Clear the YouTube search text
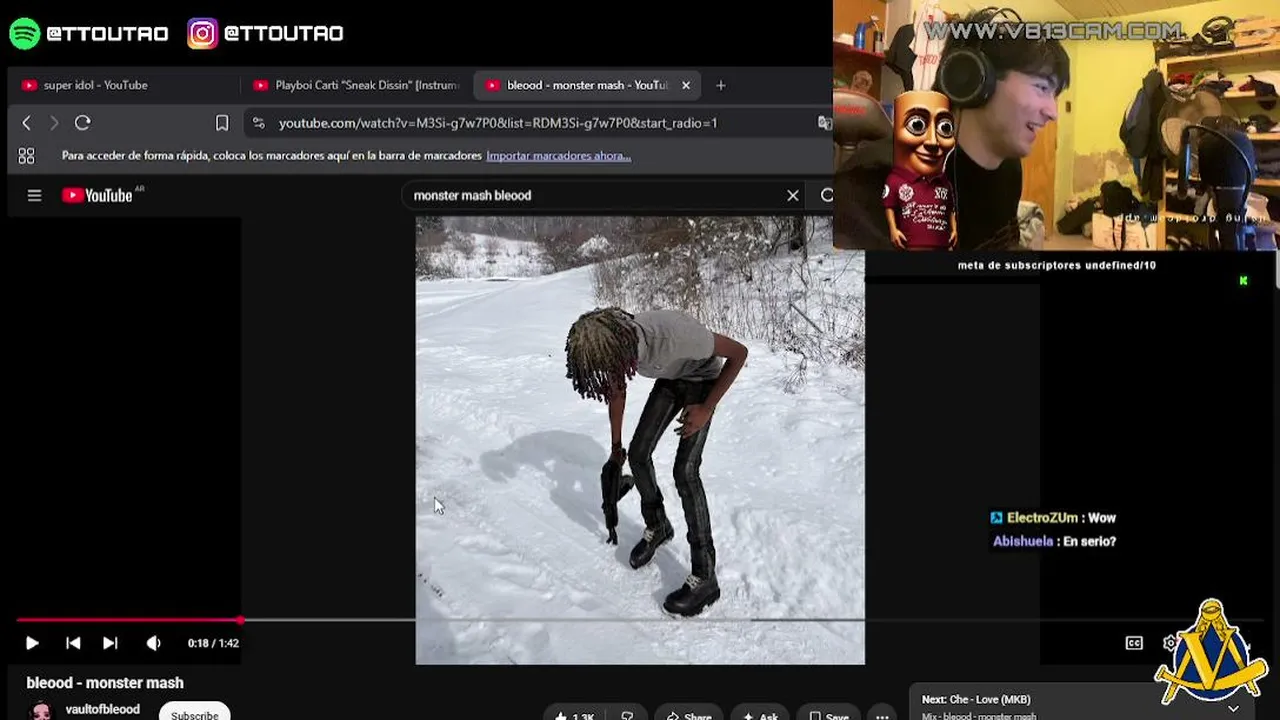Viewport: 1280px width, 720px height. [793, 196]
